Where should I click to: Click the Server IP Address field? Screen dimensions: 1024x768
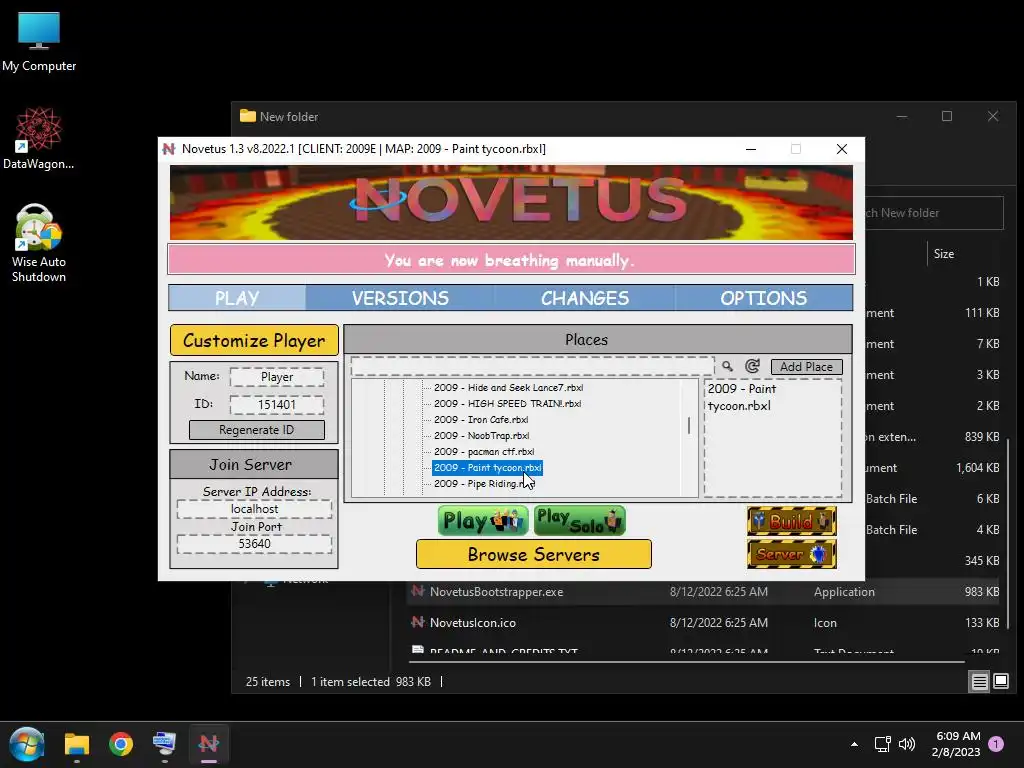pyautogui.click(x=254, y=509)
